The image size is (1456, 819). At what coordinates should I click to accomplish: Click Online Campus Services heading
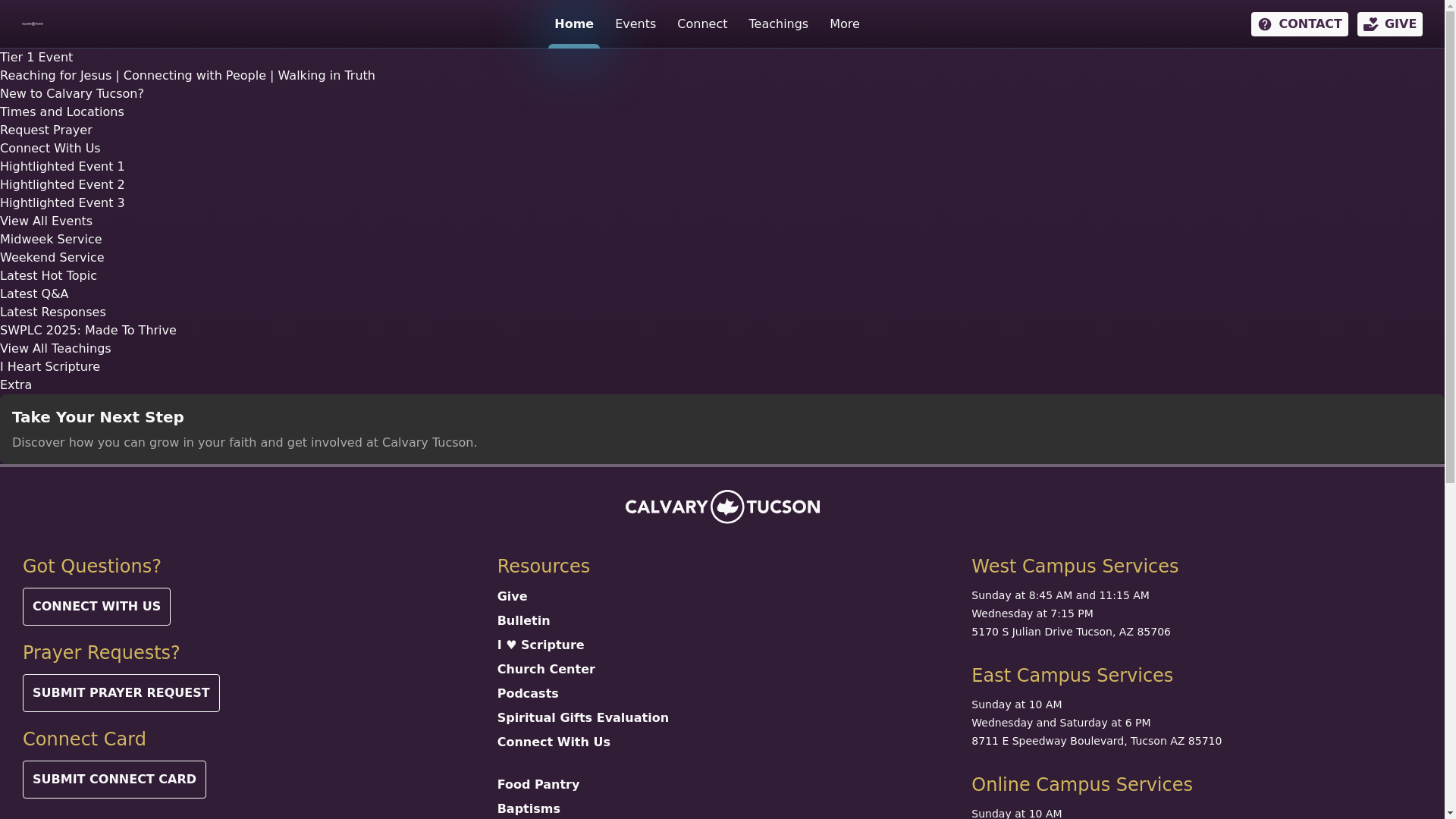1082,785
